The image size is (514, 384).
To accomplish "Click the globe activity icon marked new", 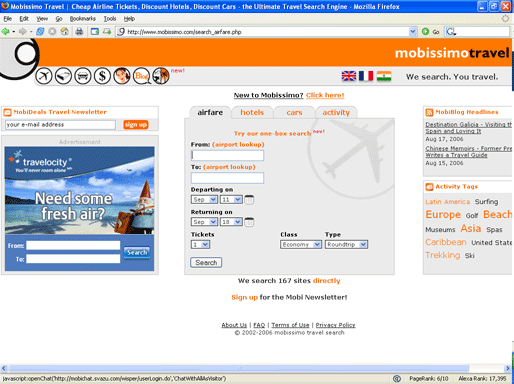I will [x=161, y=76].
